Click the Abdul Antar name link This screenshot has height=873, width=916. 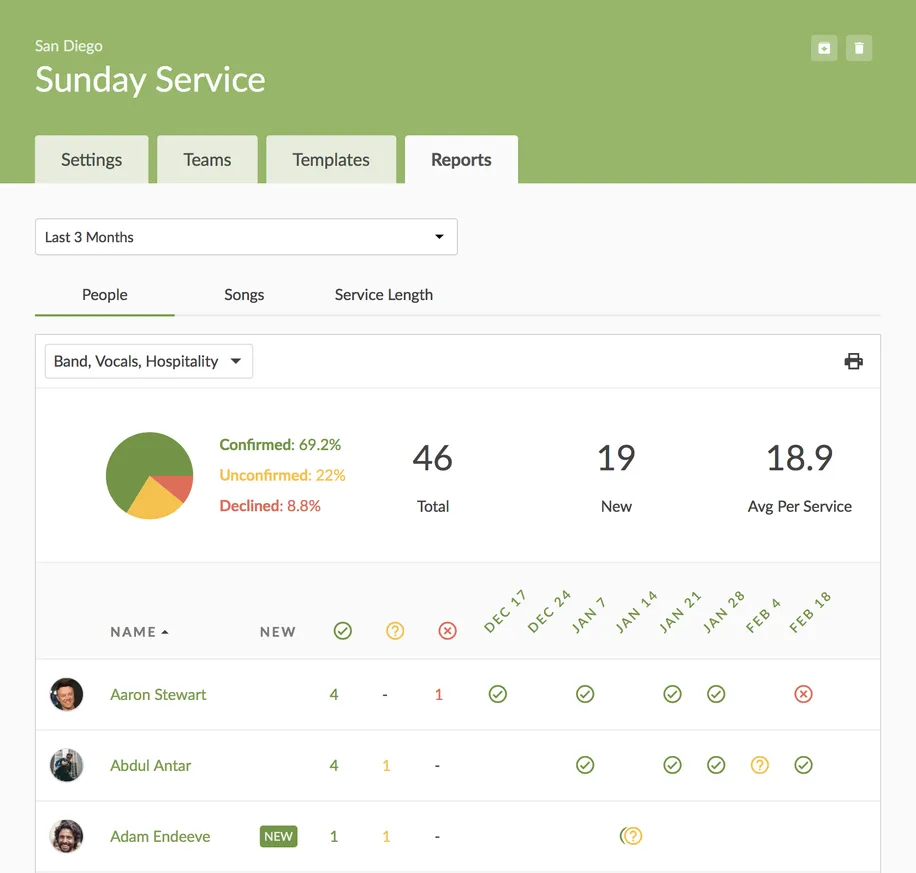pyautogui.click(x=150, y=766)
